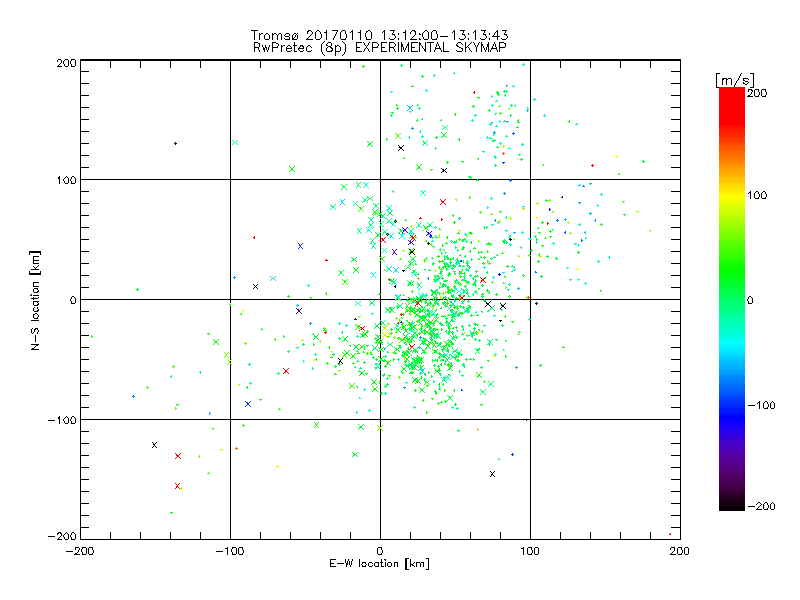Viewport: 800px width, 600px height.
Task: Click the colorbar tick label '100'
Action: 757,195
